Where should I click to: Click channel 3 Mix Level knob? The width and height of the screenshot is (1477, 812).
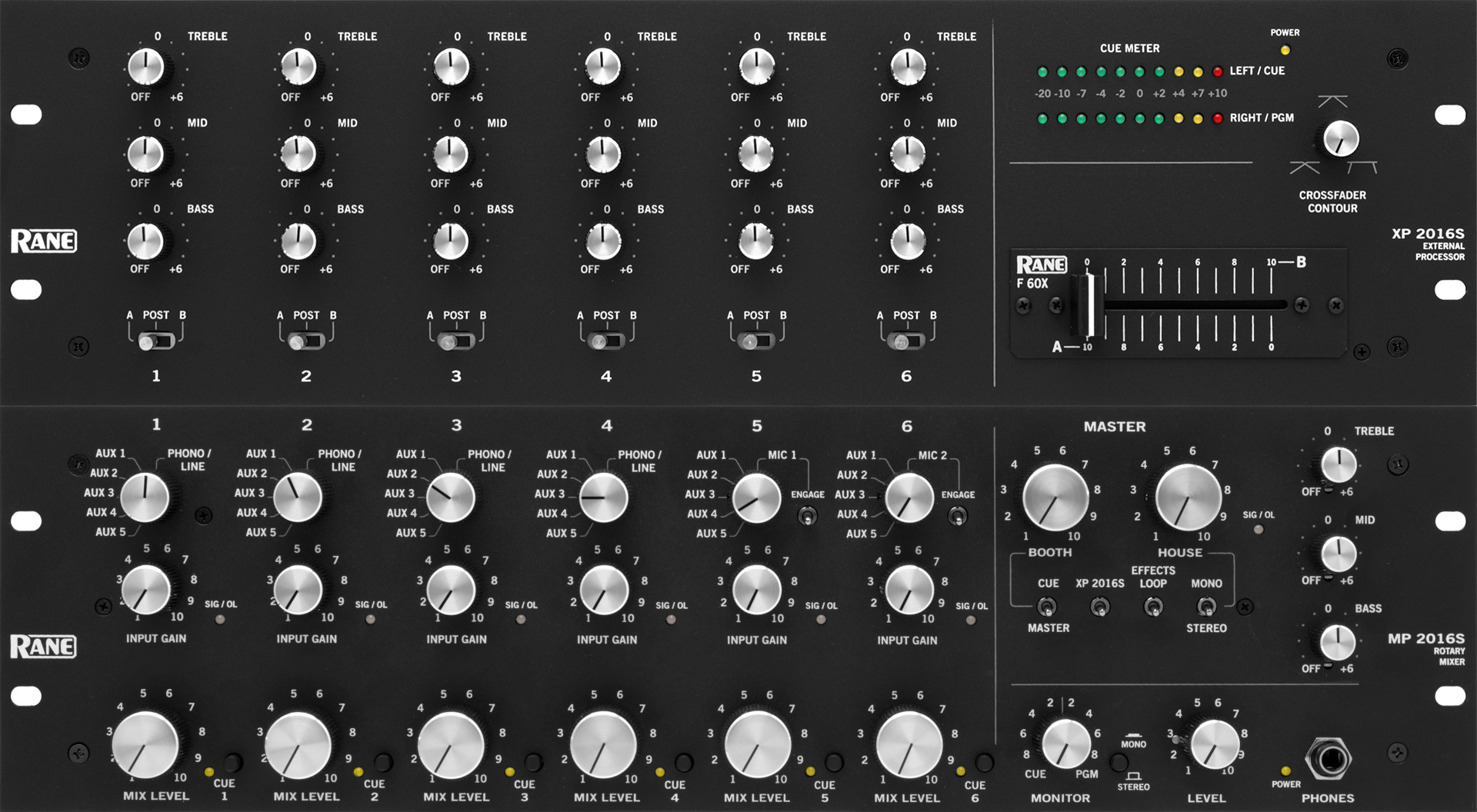pos(451,746)
